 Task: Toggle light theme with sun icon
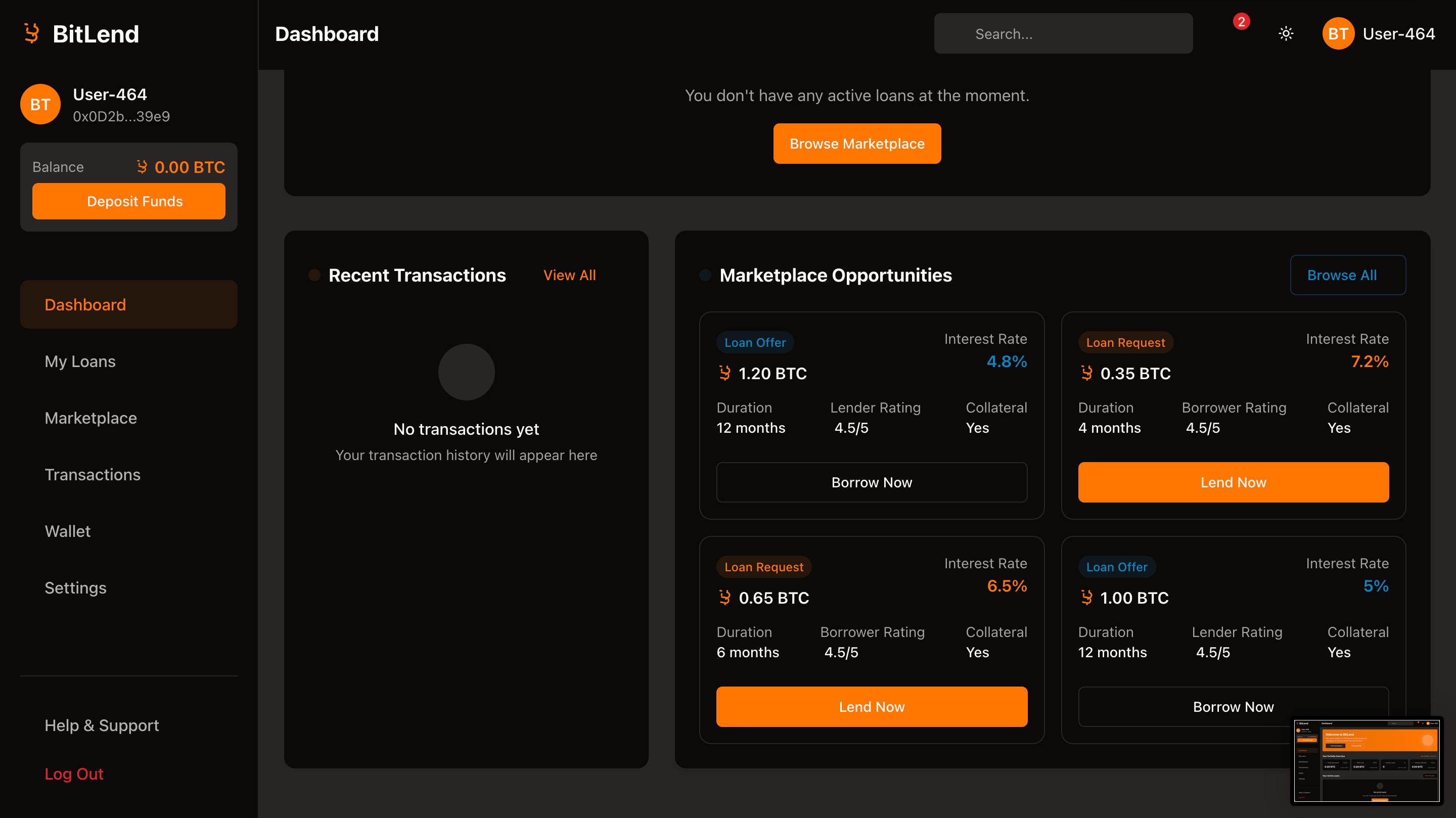pyautogui.click(x=1286, y=34)
